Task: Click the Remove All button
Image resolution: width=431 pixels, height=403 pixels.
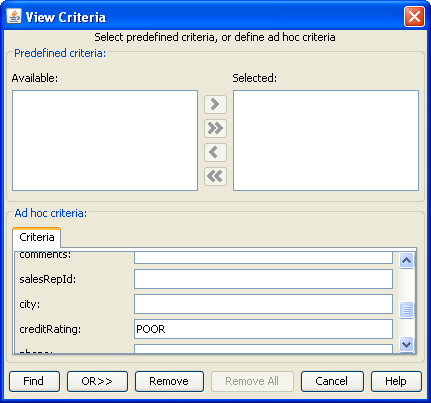Action: 252,381
